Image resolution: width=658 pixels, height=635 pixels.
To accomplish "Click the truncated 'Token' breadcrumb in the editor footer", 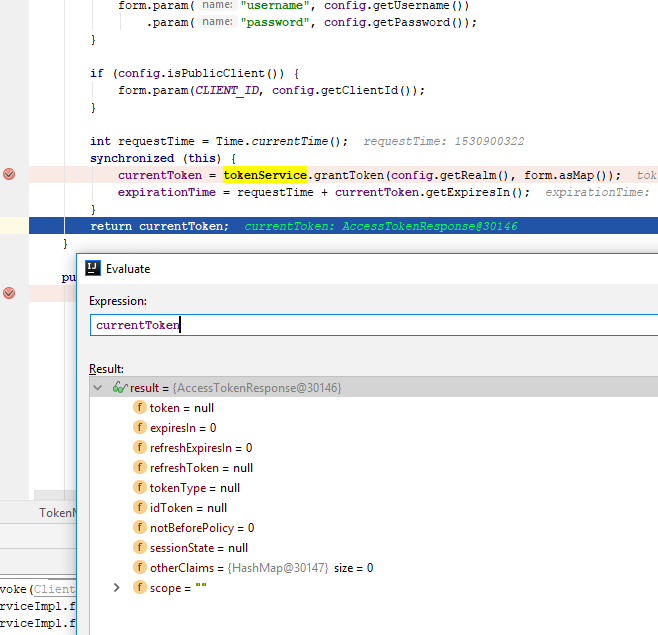I will pos(58,512).
